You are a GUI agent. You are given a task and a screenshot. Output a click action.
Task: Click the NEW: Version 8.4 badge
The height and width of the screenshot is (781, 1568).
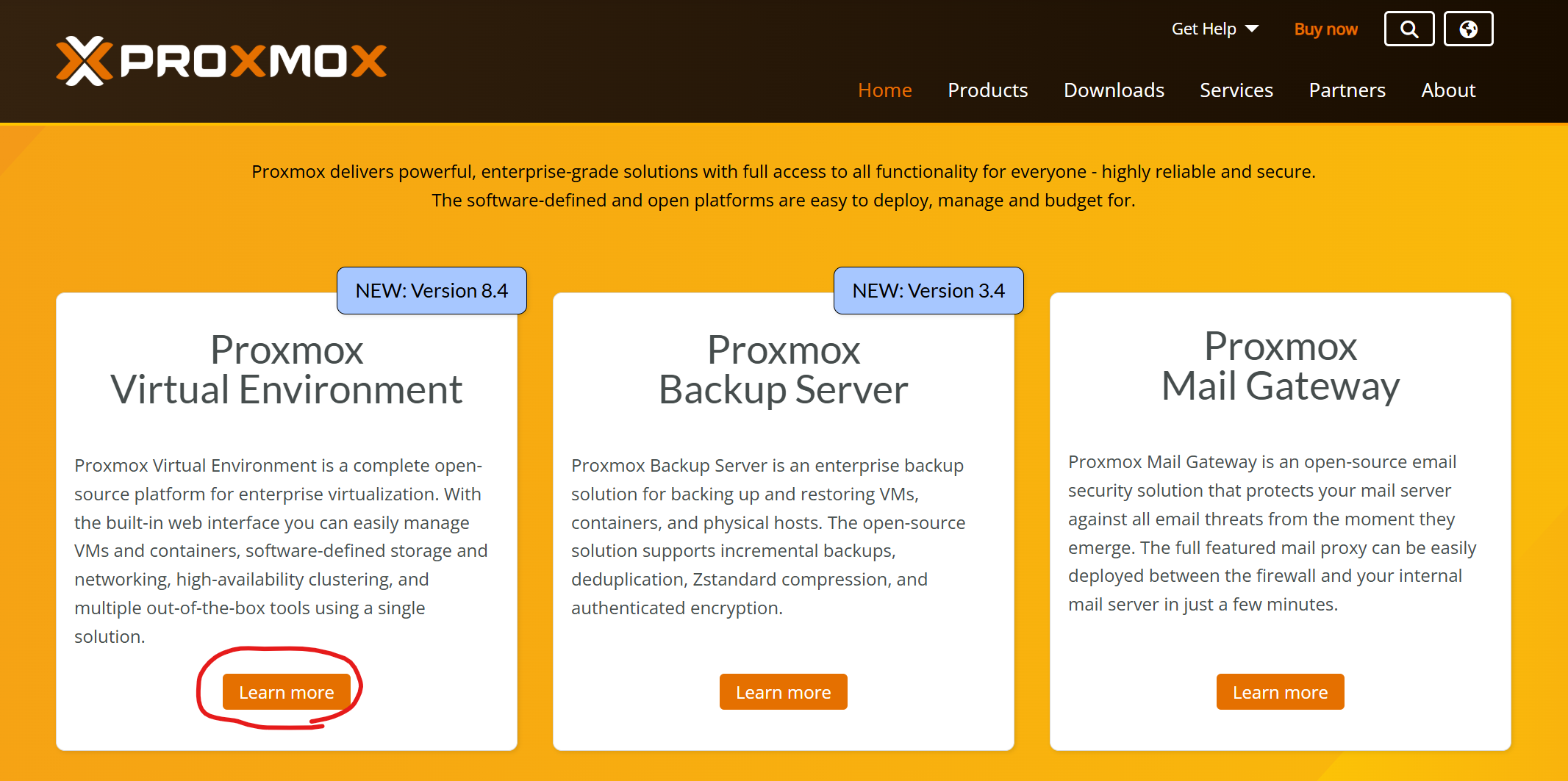[x=432, y=290]
